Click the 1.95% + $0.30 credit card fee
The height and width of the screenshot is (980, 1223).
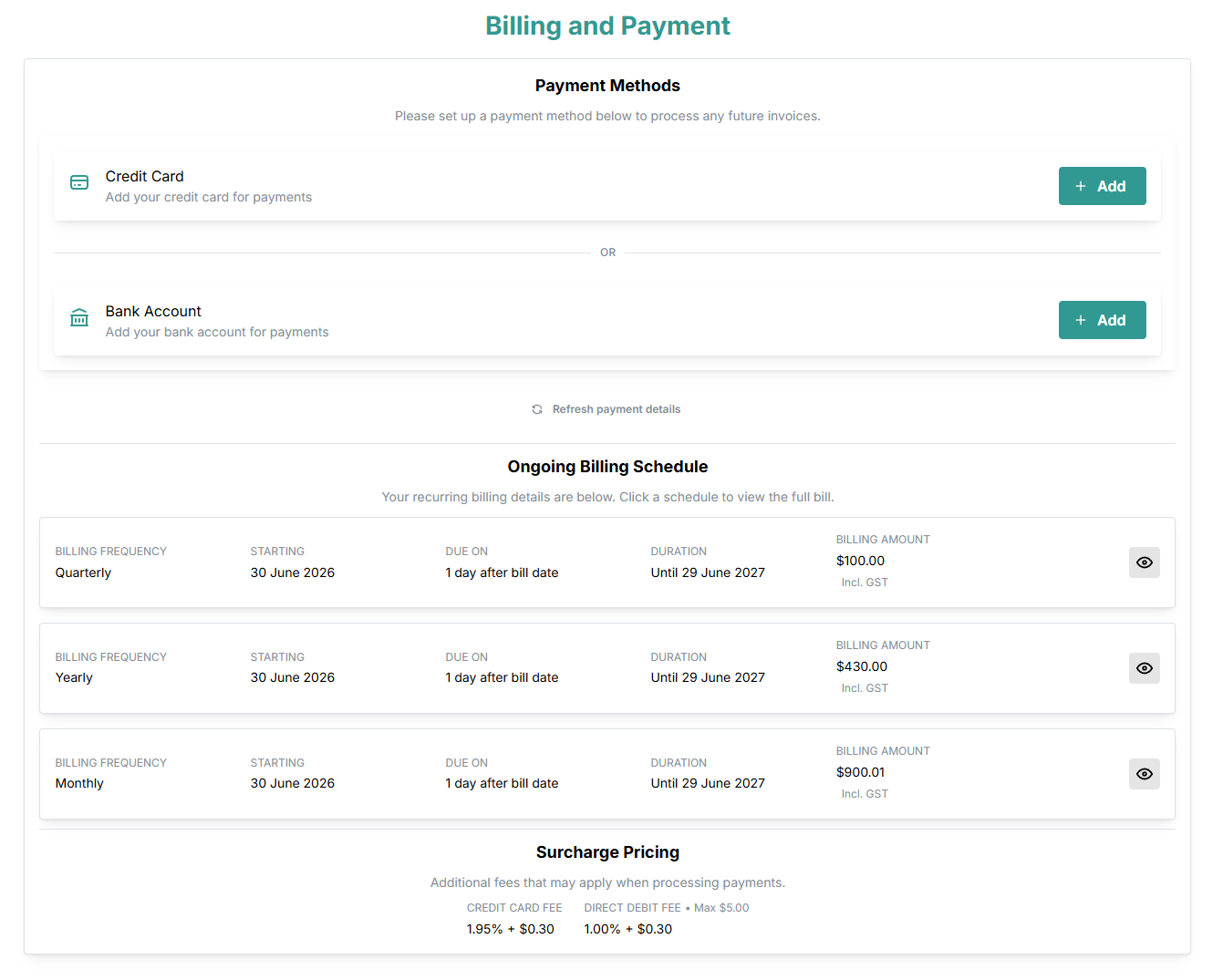[x=511, y=929]
